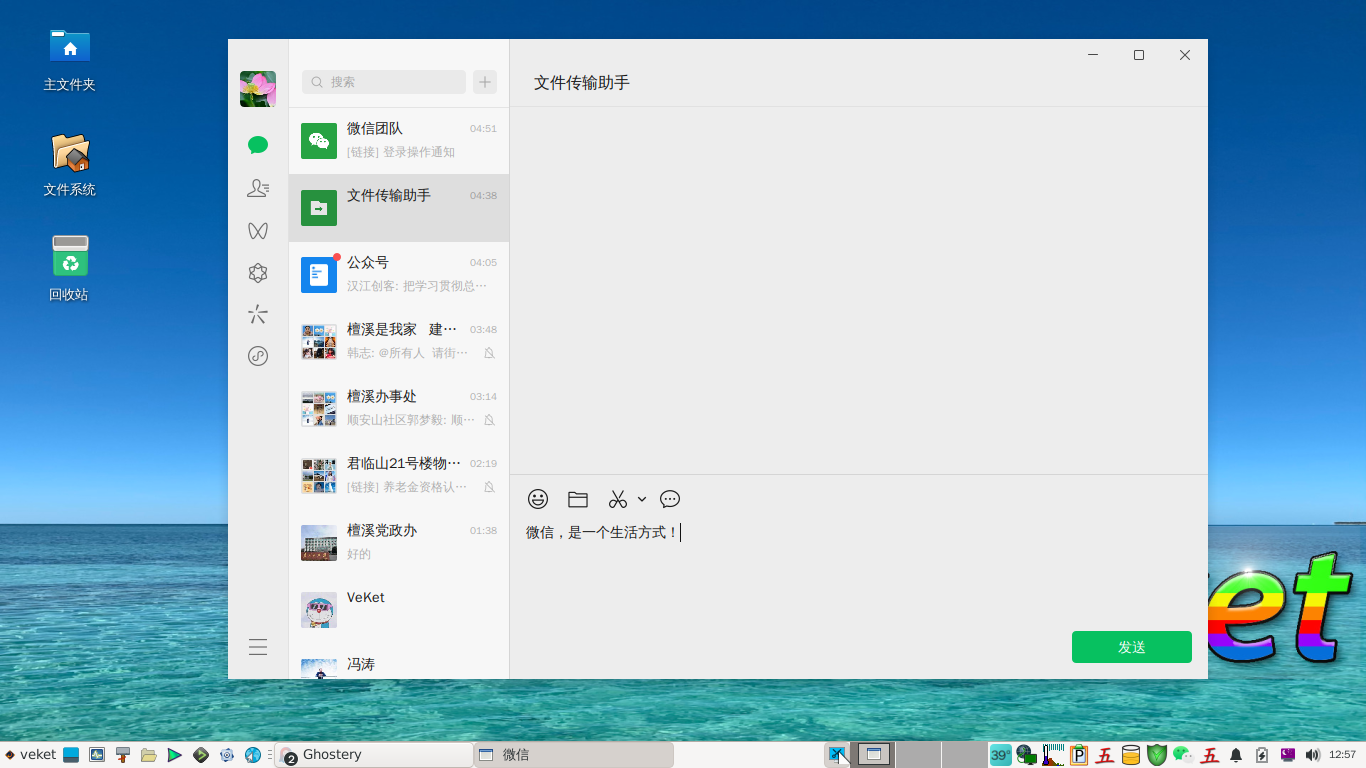1366x768 pixels.
Task: Open 回收站 recycle bin desktop icon
Action: (70, 269)
